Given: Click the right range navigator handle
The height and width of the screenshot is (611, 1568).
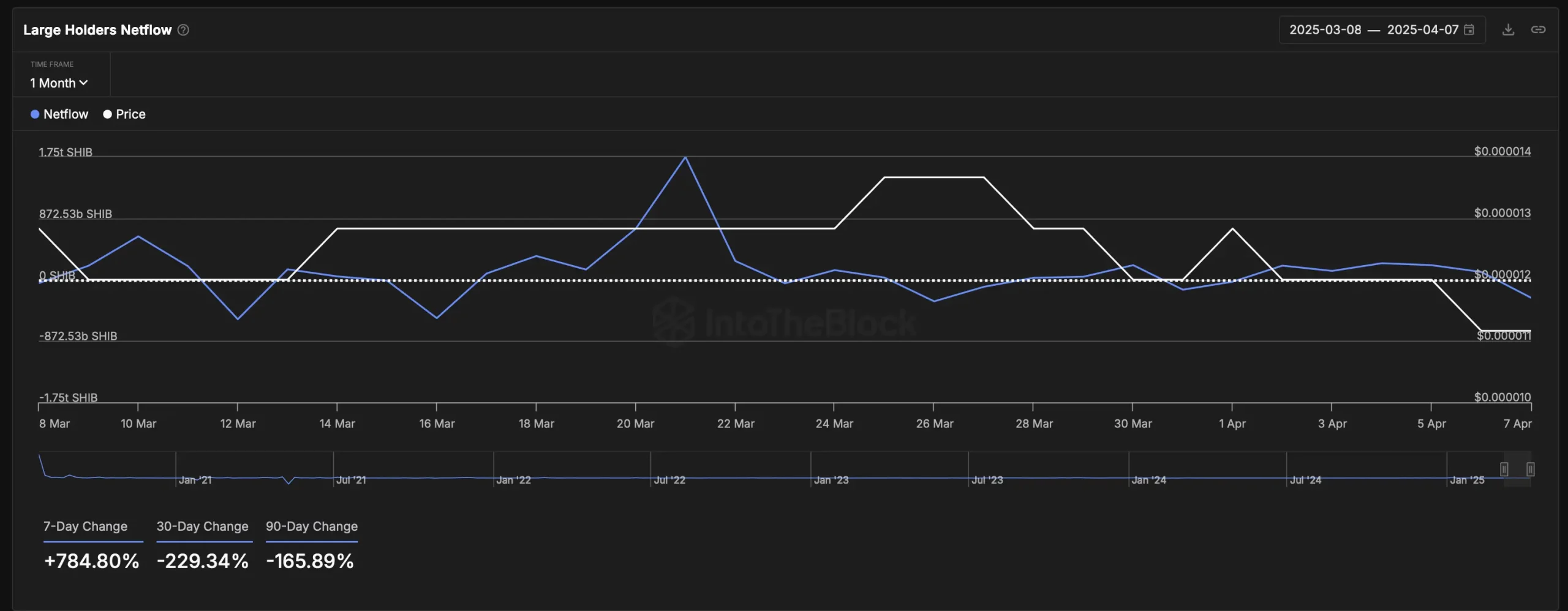Looking at the screenshot, I should point(1530,470).
